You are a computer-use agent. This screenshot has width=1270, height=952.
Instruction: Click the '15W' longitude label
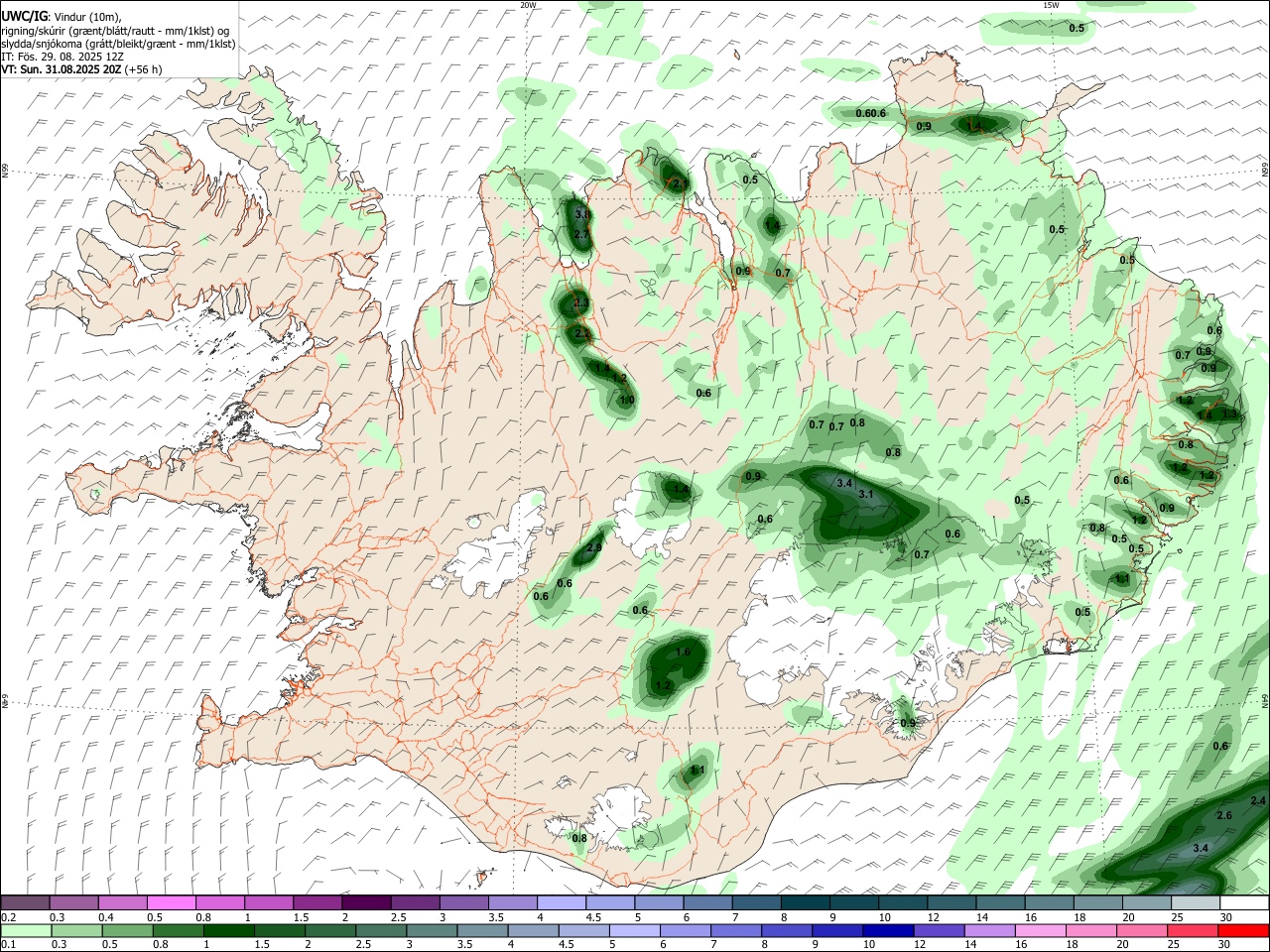(x=1051, y=5)
